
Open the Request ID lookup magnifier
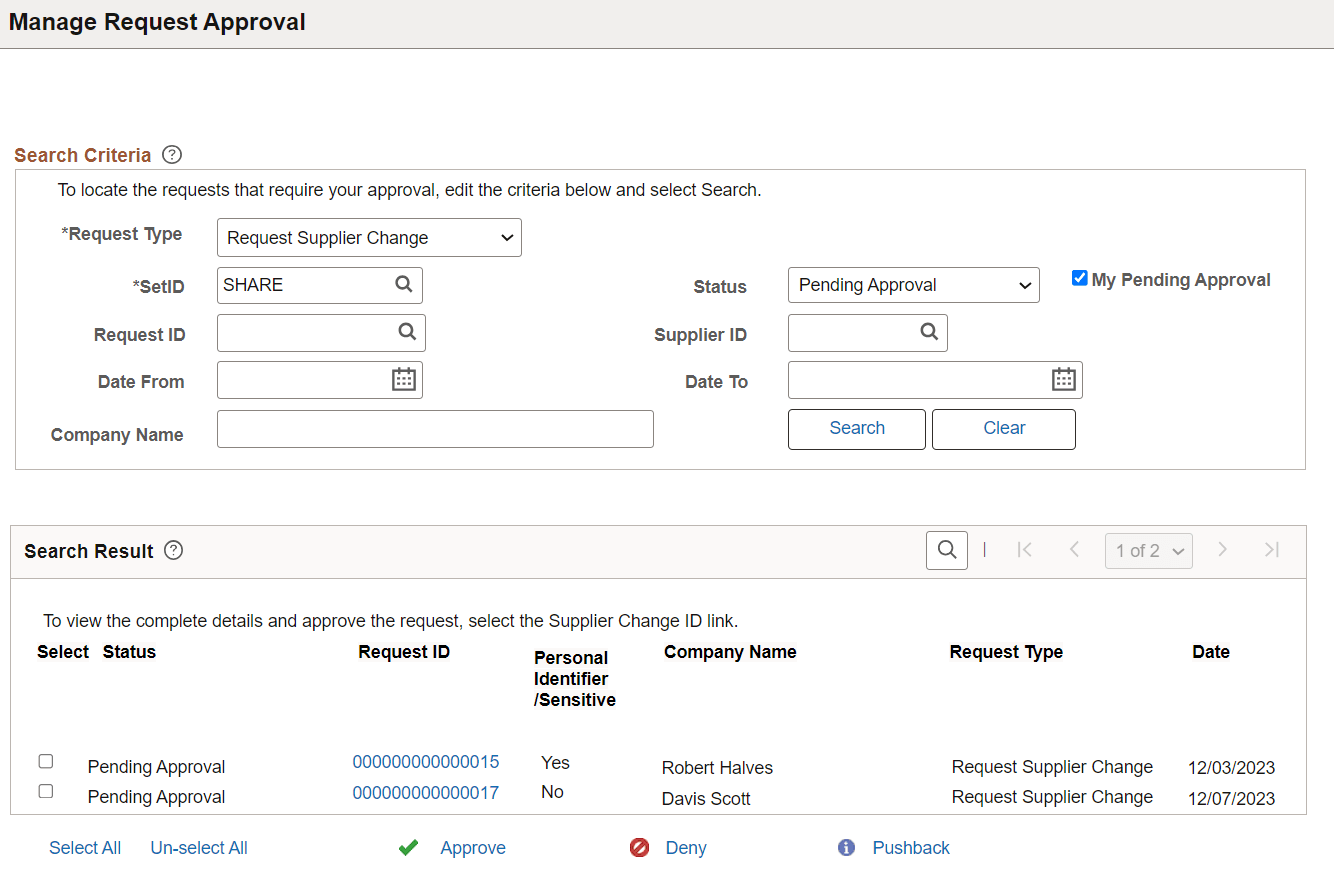[405, 332]
